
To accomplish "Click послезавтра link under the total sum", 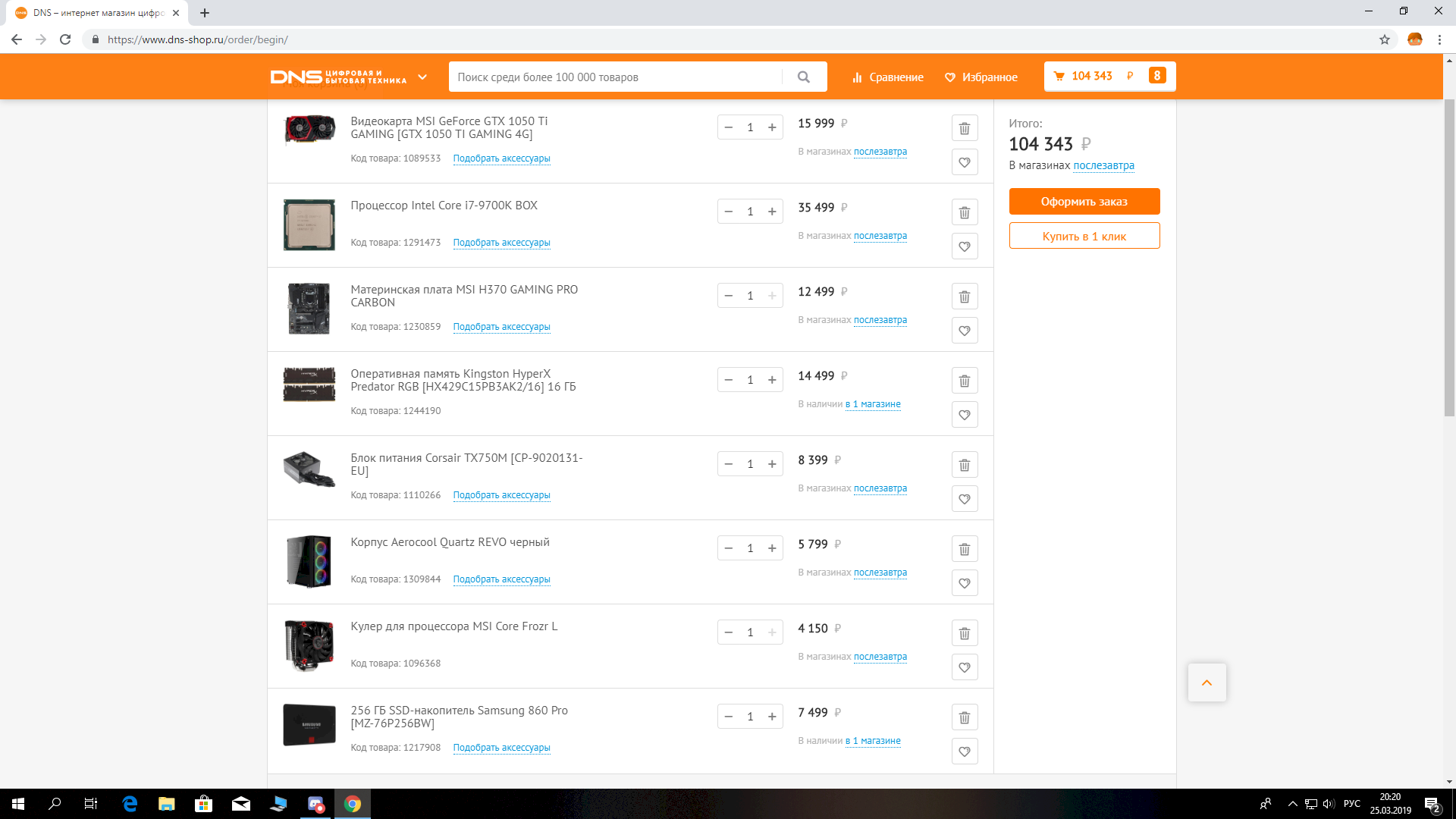I will click(x=1103, y=165).
